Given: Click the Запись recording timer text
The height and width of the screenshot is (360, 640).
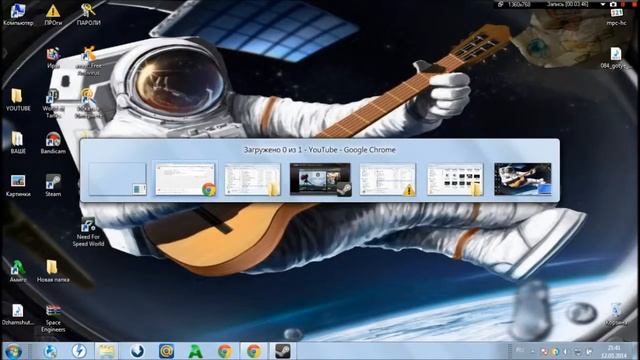Looking at the screenshot, I should (568, 4).
